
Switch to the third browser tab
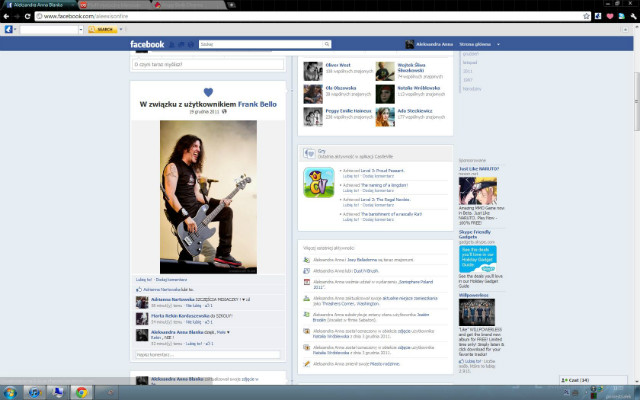click(x=190, y=5)
